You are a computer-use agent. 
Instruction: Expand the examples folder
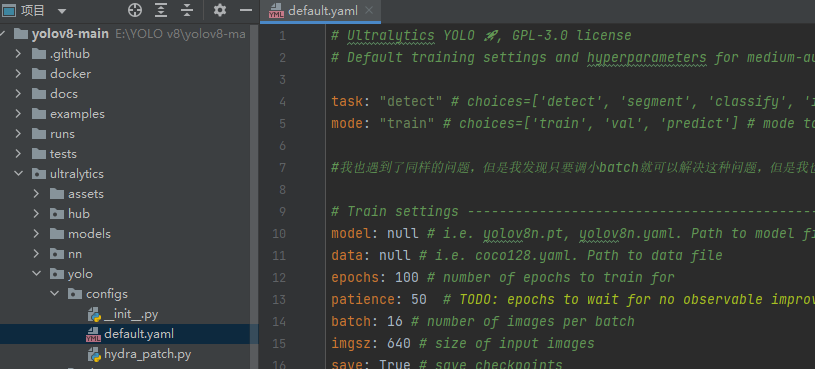pyautogui.click(x=18, y=114)
